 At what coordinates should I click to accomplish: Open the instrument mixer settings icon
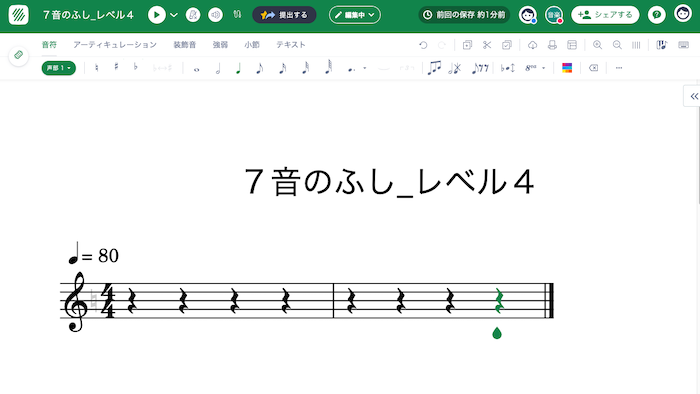coord(237,15)
